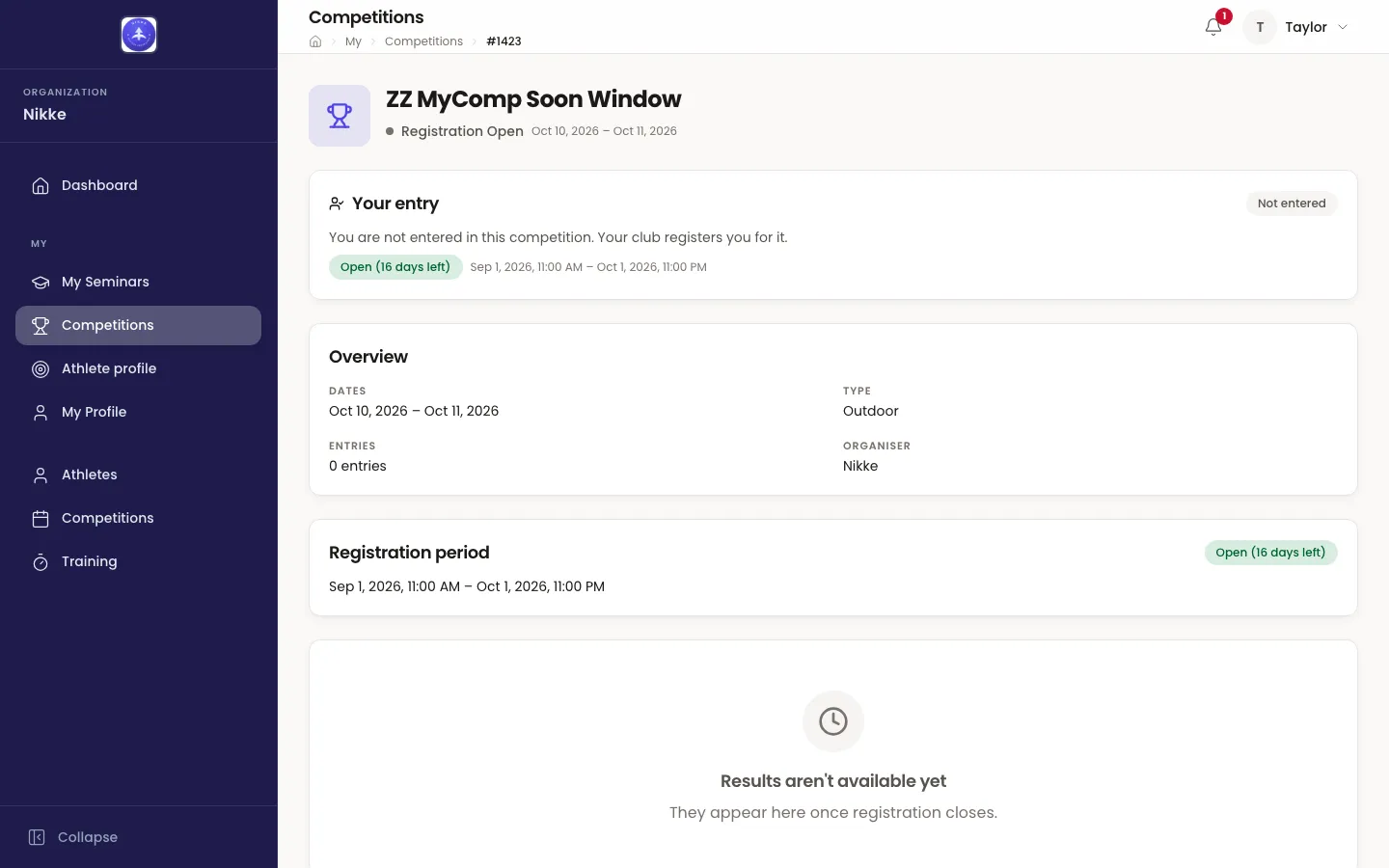Screen dimensions: 1389x868
Task: Click Open badge in Your entry card
Action: point(395,267)
